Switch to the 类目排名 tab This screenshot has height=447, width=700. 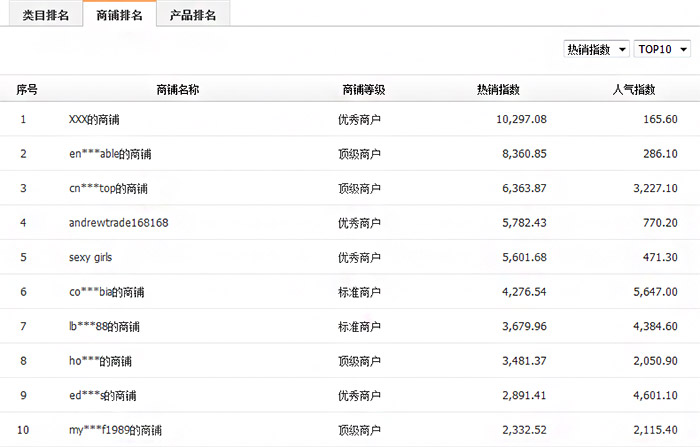click(46, 15)
